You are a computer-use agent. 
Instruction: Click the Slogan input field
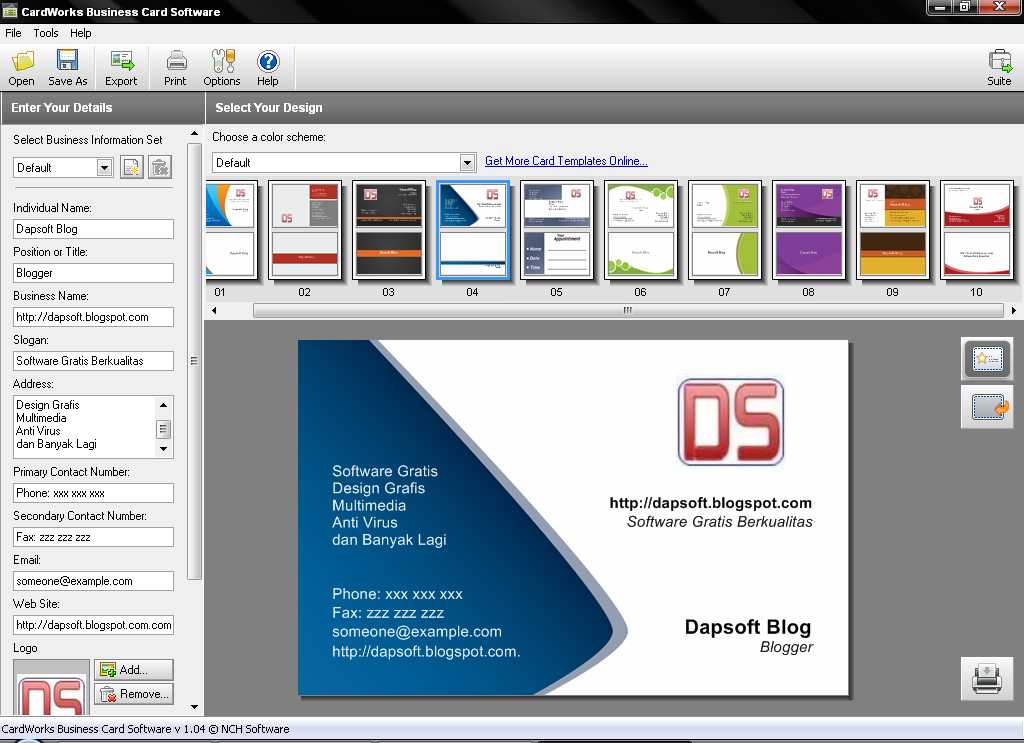click(x=93, y=361)
